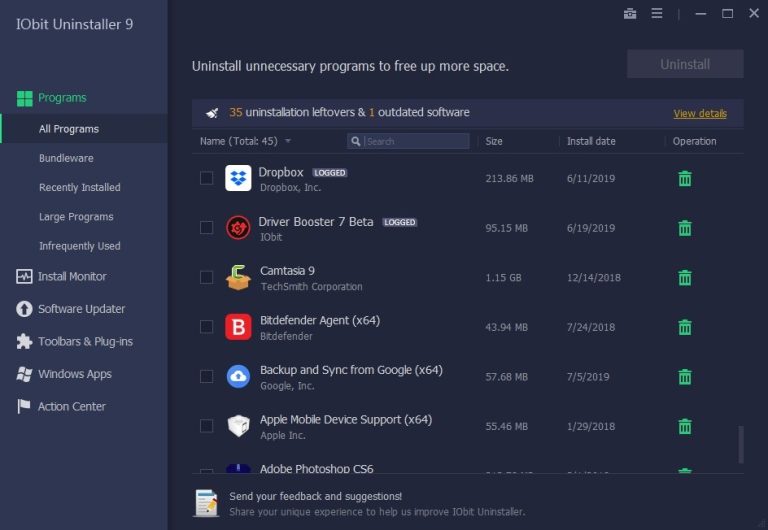
Task: Select the Apple Mobile Device Support checkbox
Action: coord(206,426)
